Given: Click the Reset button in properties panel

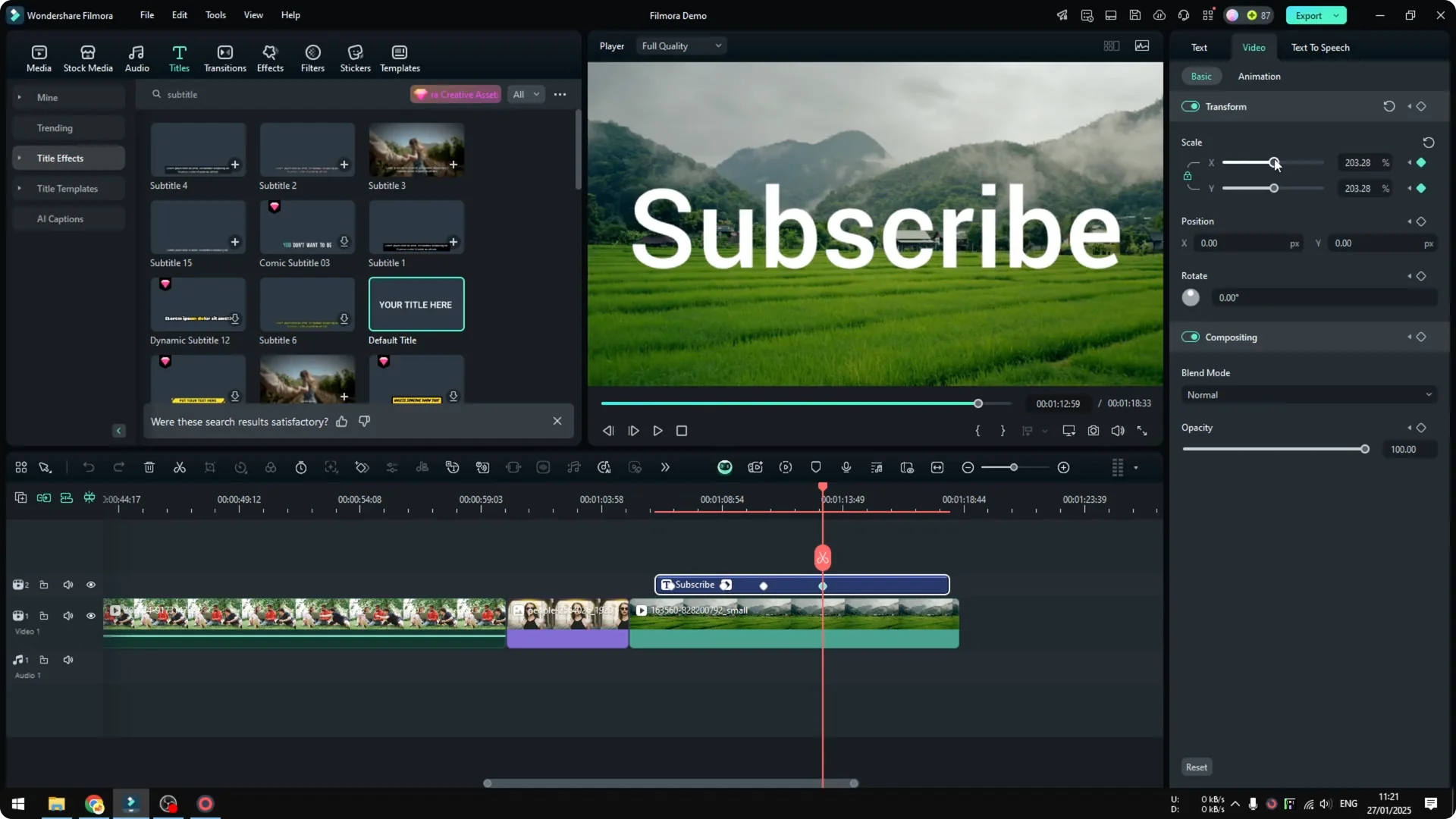Looking at the screenshot, I should [x=1196, y=767].
